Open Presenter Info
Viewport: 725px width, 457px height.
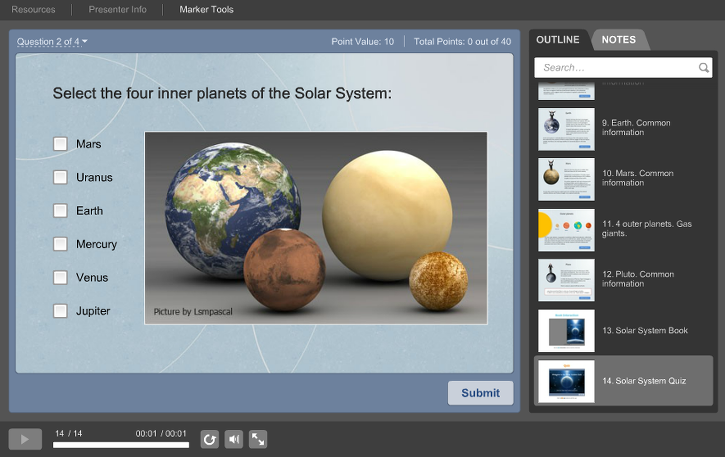tap(117, 9)
